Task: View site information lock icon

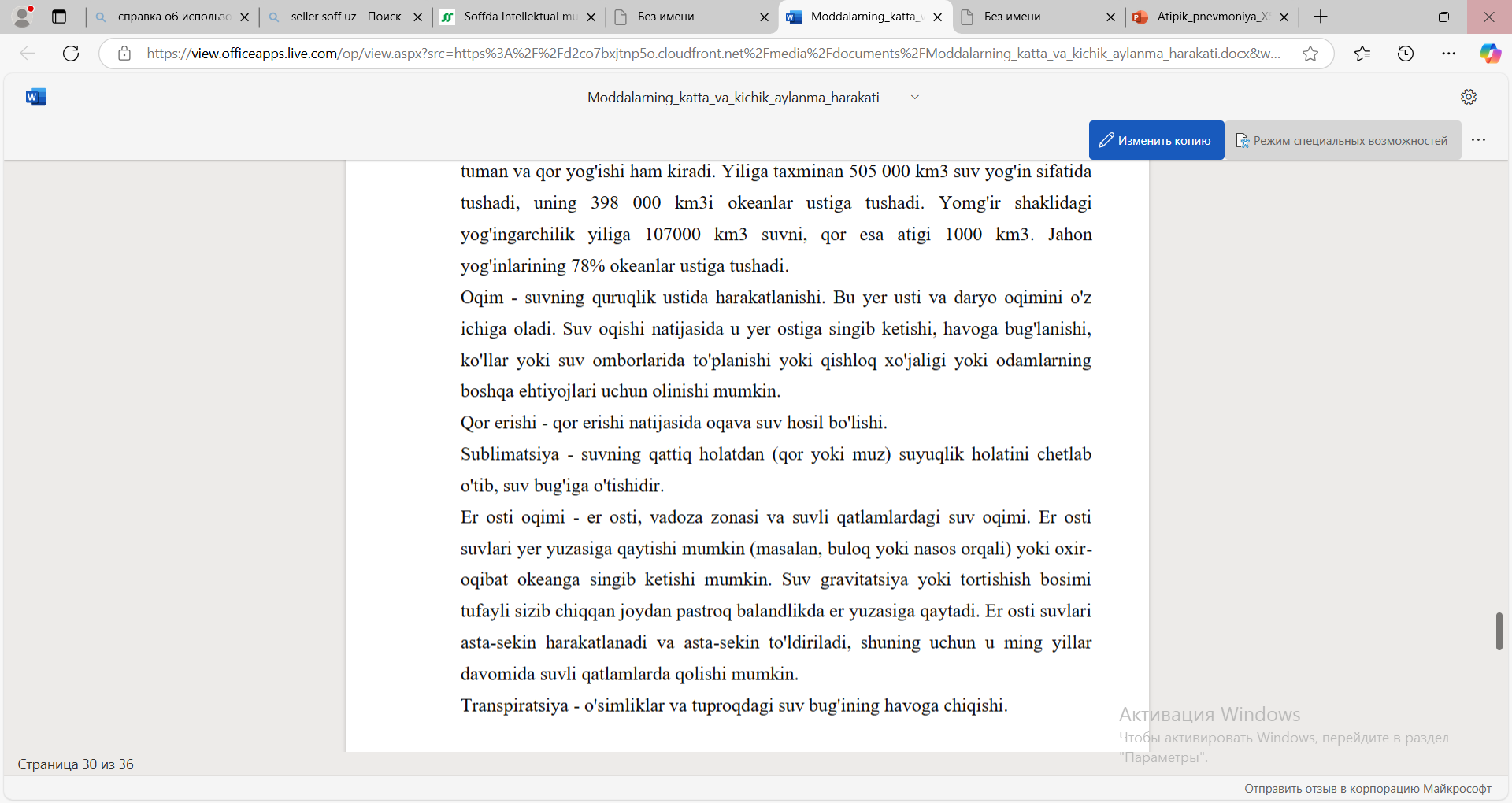Action: pos(124,54)
